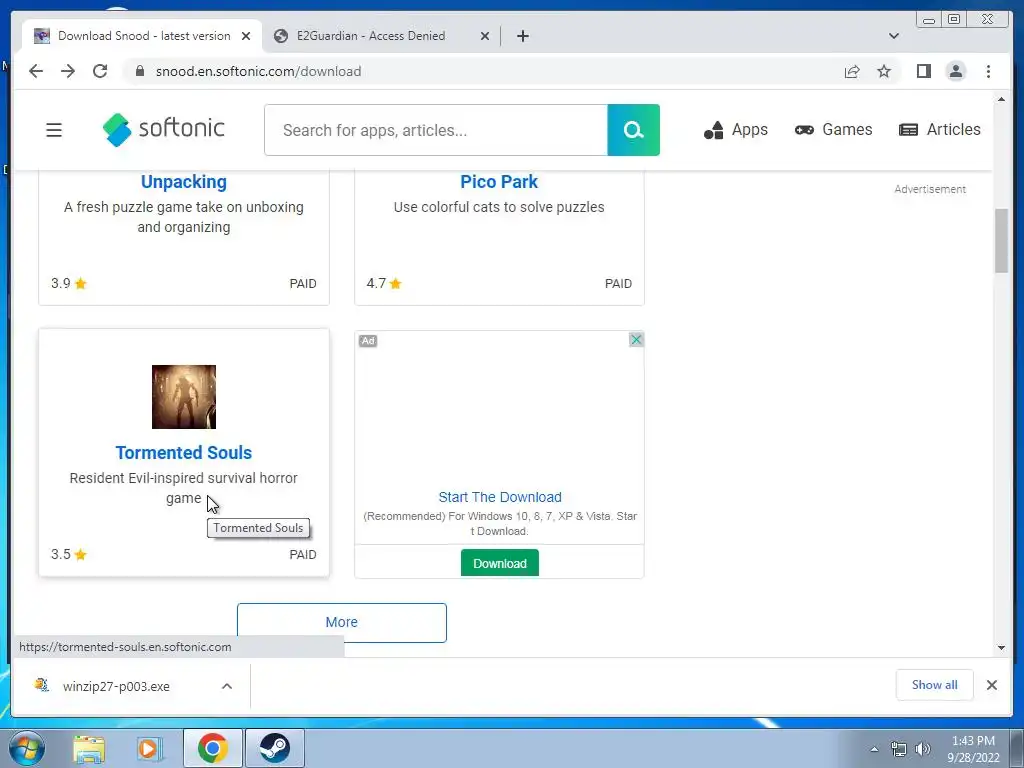The height and width of the screenshot is (768, 1024).
Task: Click the winzip27-p003.exe download item name
Action: point(116,686)
